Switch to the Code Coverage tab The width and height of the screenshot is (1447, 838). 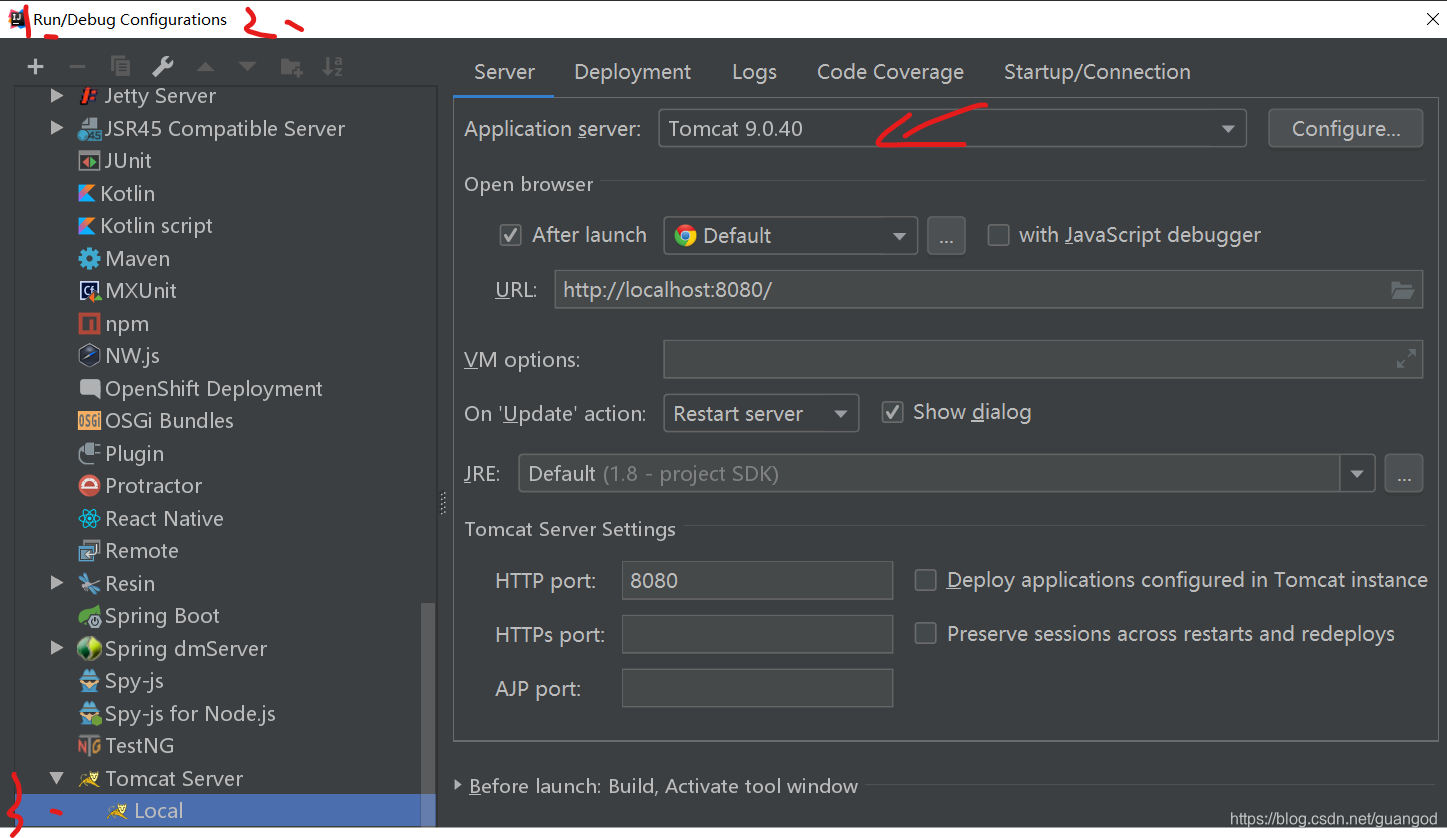890,72
